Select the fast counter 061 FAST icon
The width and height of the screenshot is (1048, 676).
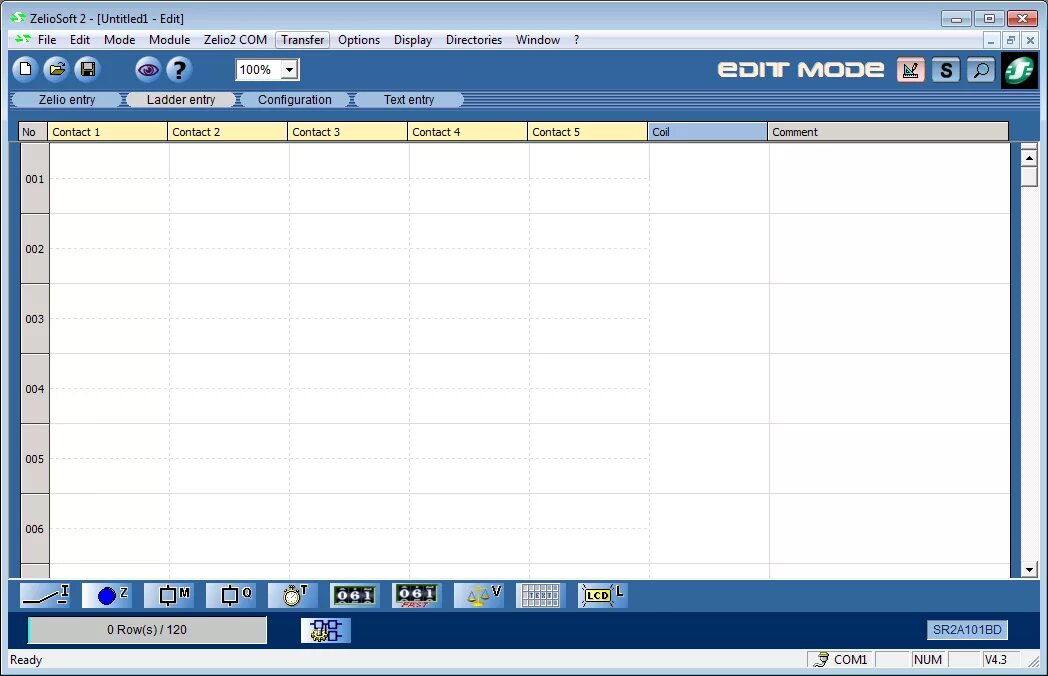417,595
